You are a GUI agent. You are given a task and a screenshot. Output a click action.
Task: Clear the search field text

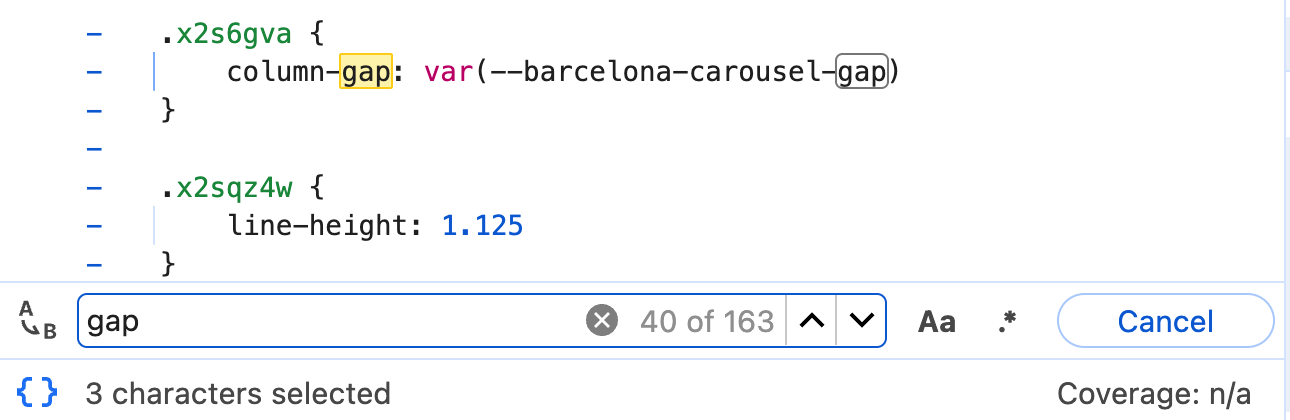tap(601, 321)
